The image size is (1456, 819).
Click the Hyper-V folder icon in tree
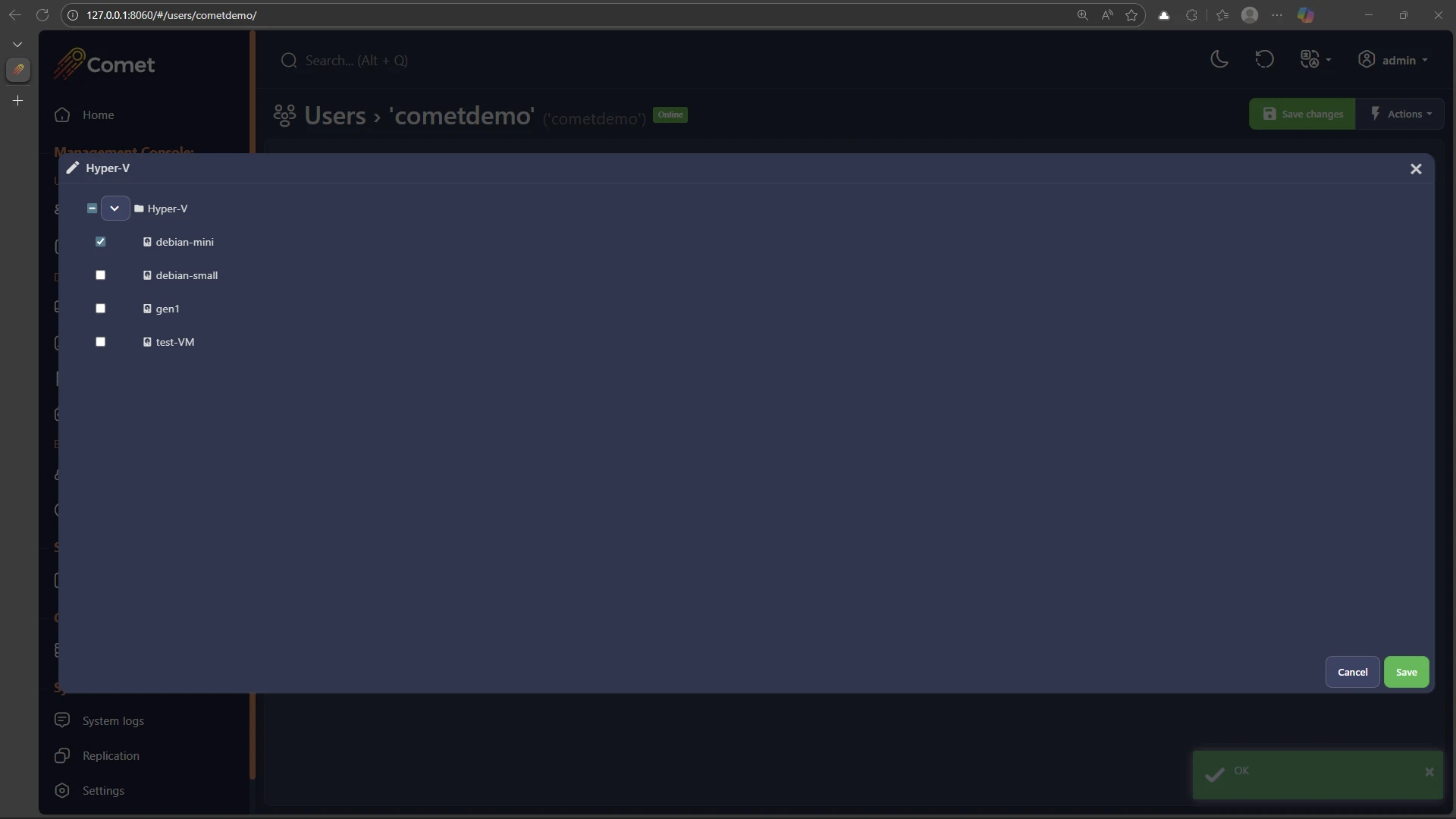pos(139,209)
